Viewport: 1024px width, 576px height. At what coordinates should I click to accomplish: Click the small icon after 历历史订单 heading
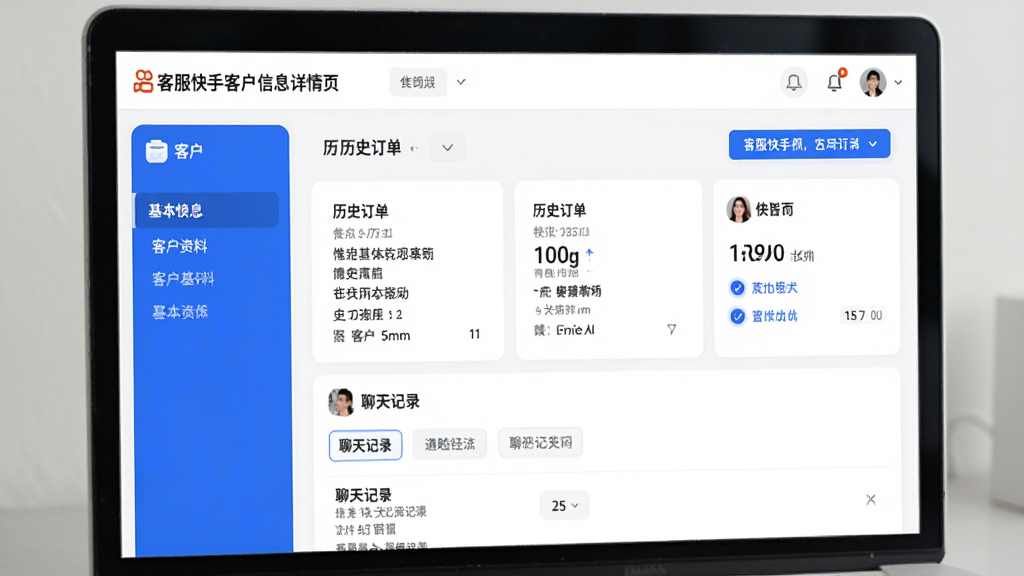(x=413, y=149)
